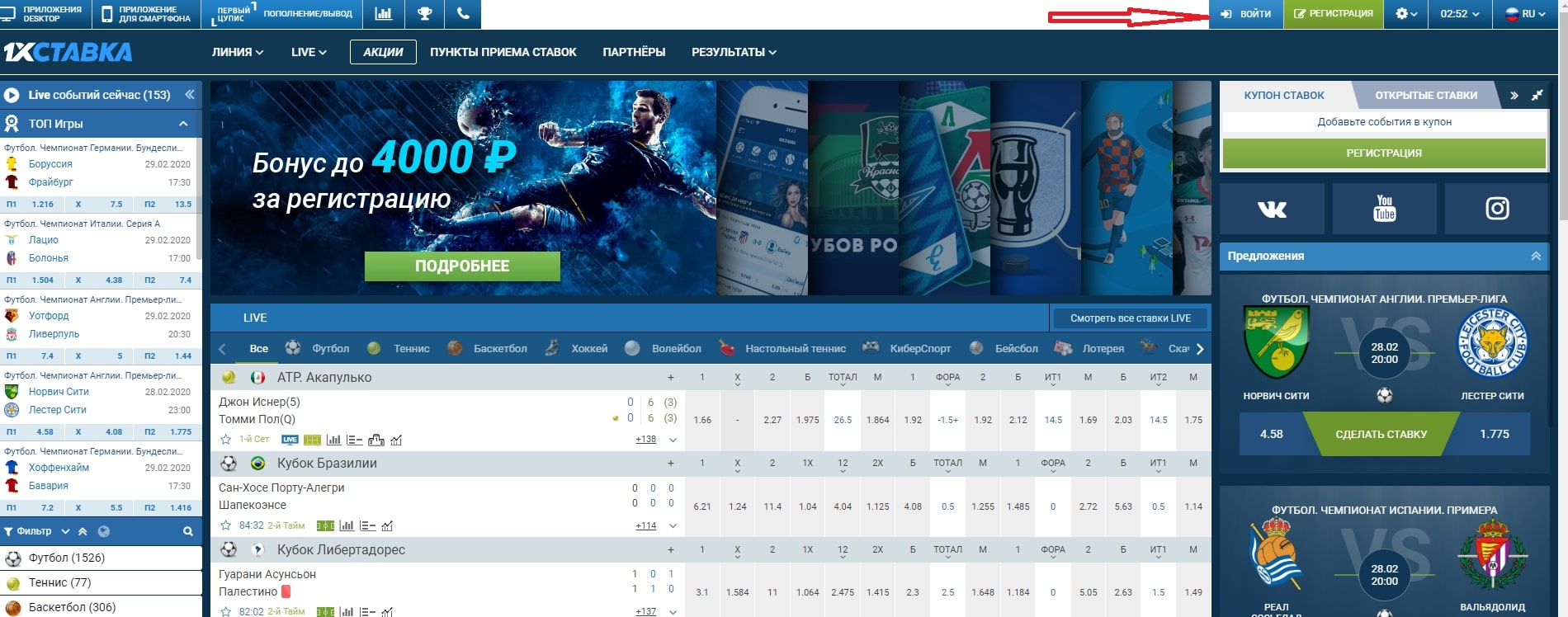This screenshot has height=617, width=1568.
Task: Open the settings gear dropdown
Action: click(1405, 14)
